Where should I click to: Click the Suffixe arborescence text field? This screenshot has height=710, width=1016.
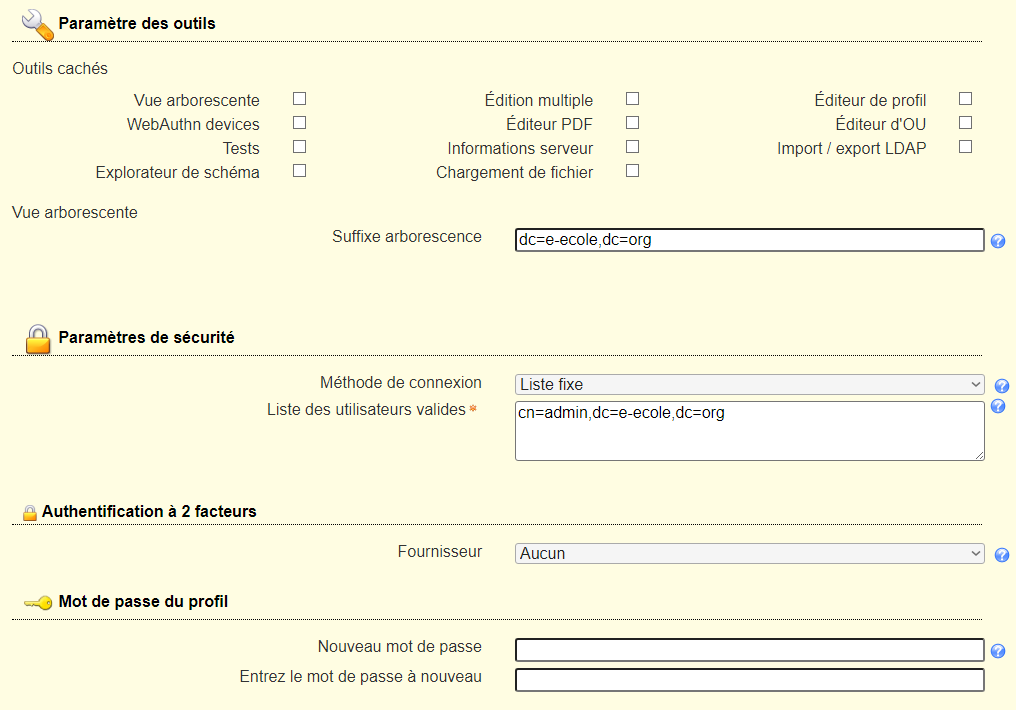click(x=749, y=240)
